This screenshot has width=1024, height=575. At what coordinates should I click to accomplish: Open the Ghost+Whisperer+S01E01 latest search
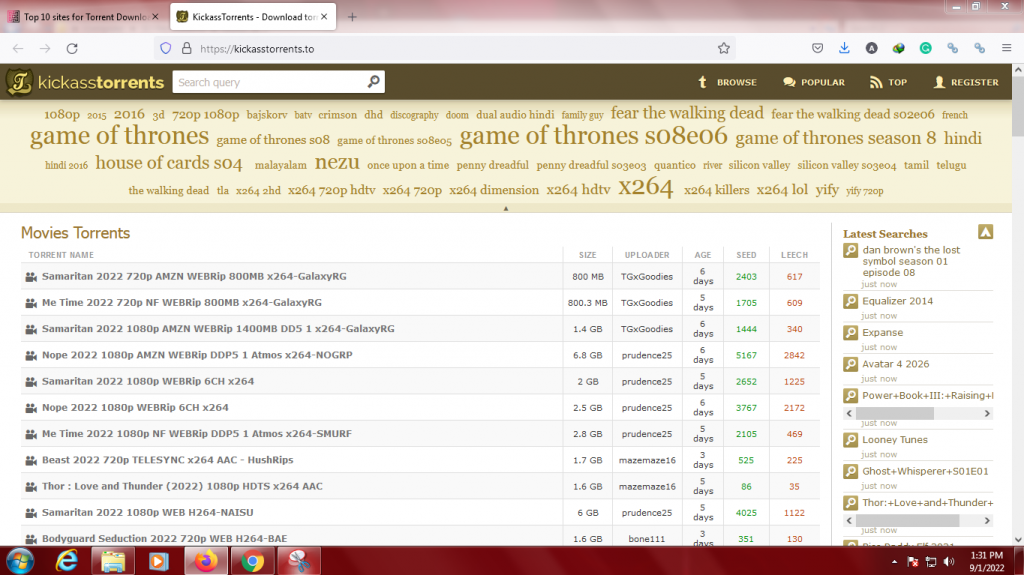[925, 471]
